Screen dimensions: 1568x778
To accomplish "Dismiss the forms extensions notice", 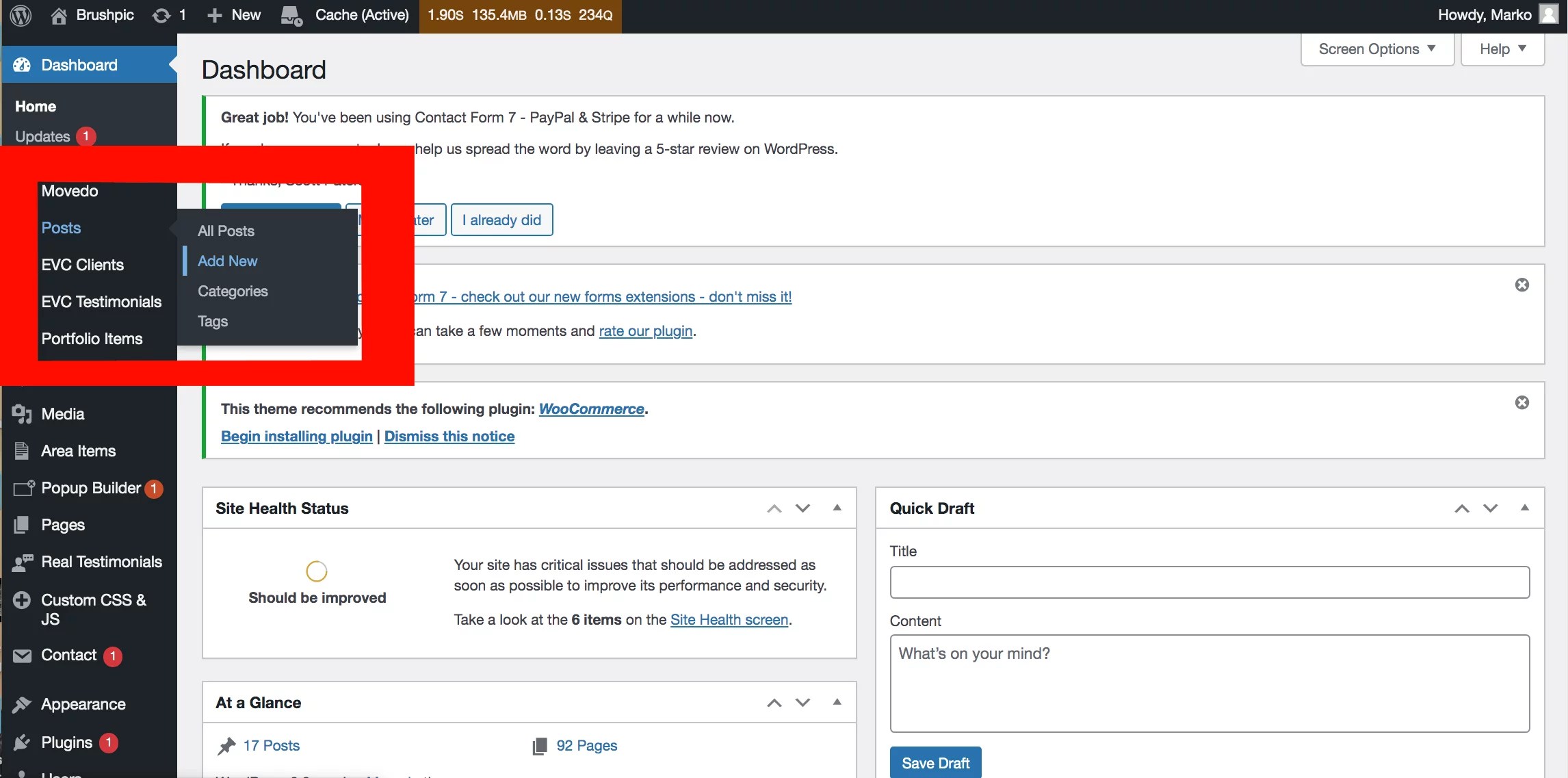I will [1522, 285].
